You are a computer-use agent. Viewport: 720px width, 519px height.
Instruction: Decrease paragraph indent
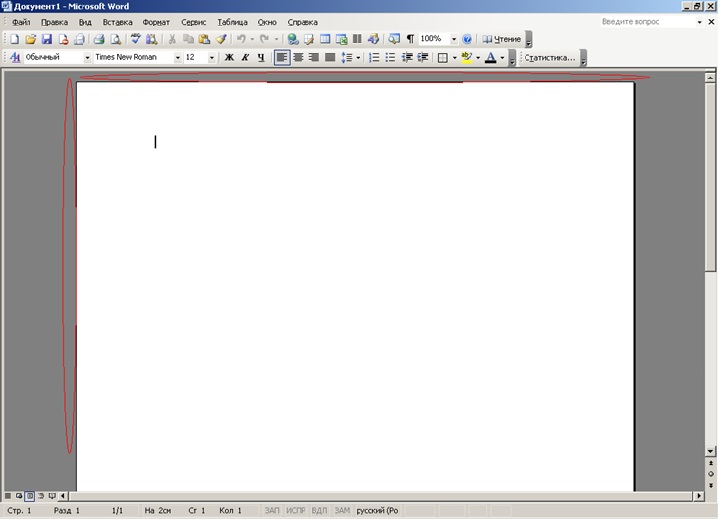point(407,57)
